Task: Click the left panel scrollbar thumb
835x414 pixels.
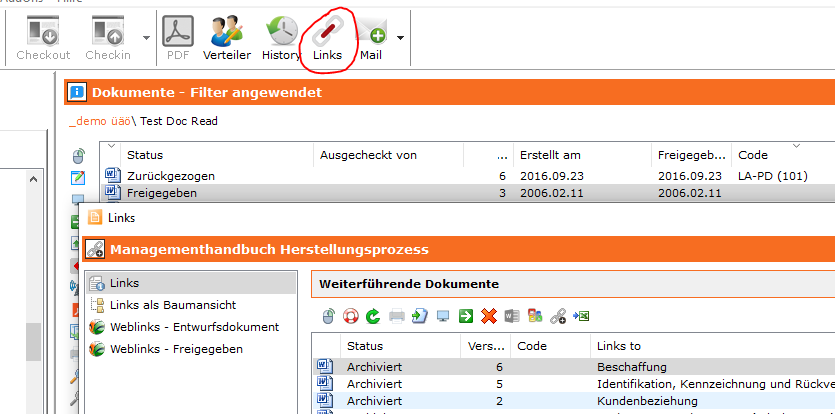Action: tap(33, 341)
